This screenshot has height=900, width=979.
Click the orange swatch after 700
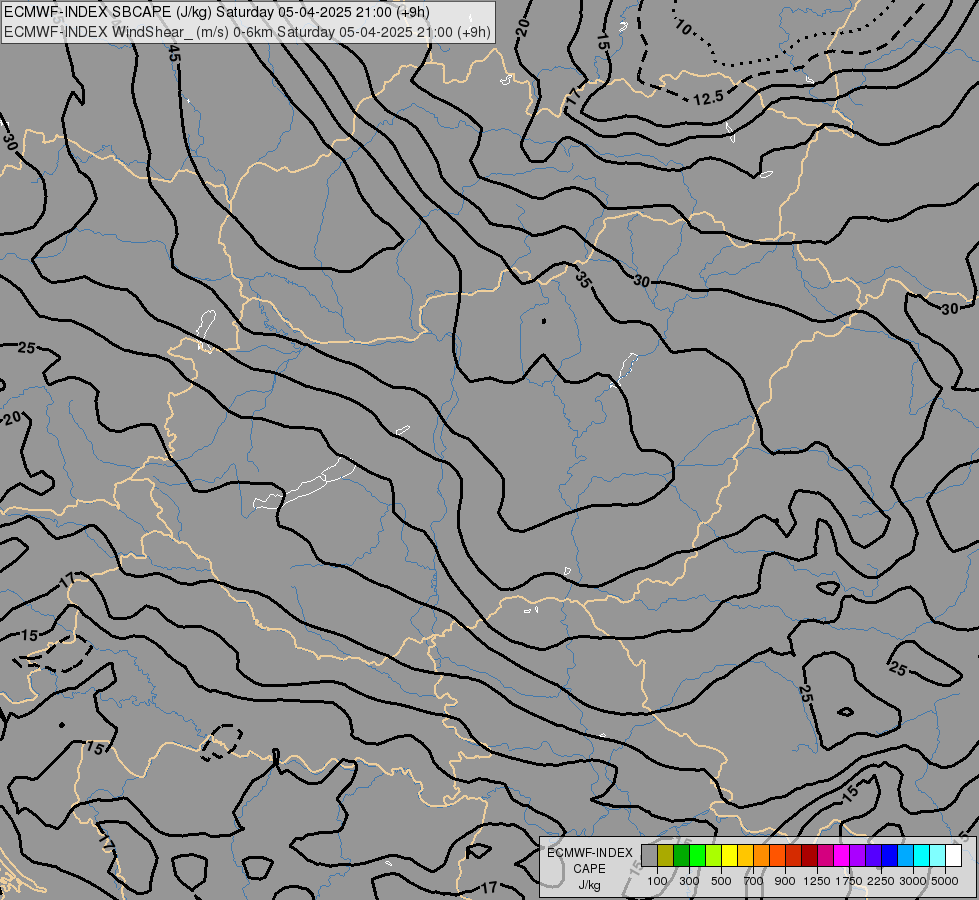[761, 855]
